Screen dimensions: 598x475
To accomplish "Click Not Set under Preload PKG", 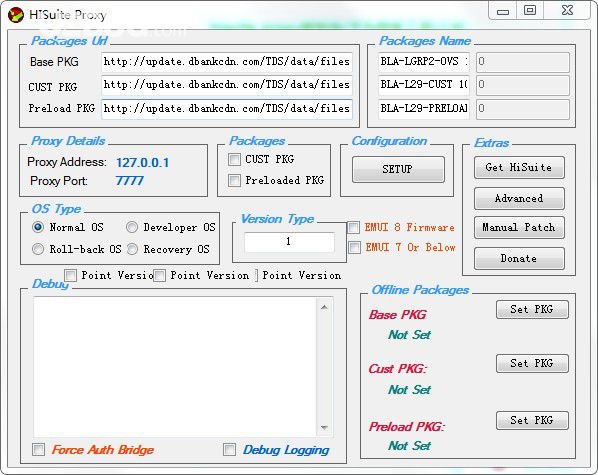I will pyautogui.click(x=409, y=446).
